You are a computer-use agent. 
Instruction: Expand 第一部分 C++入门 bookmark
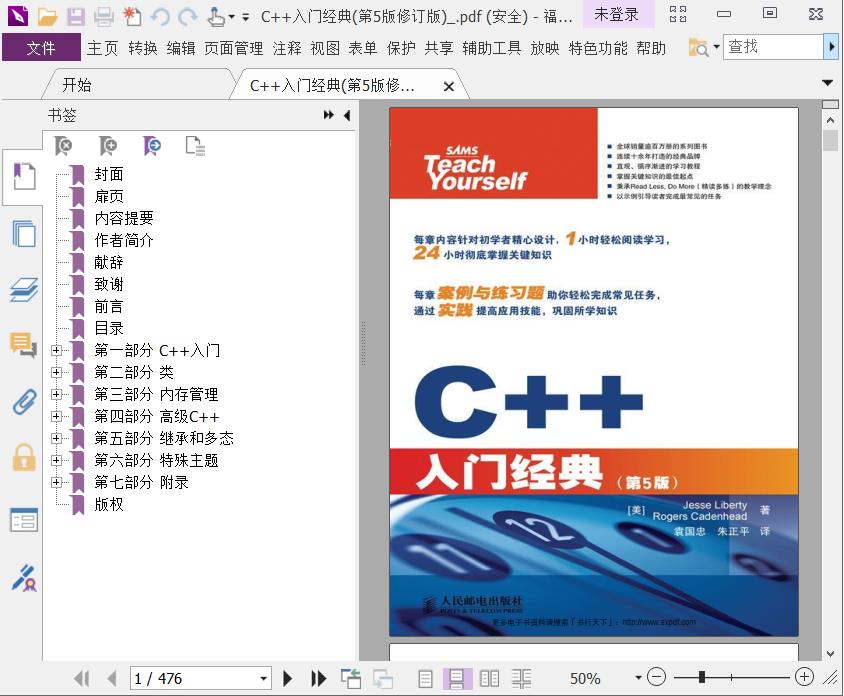[x=56, y=350]
